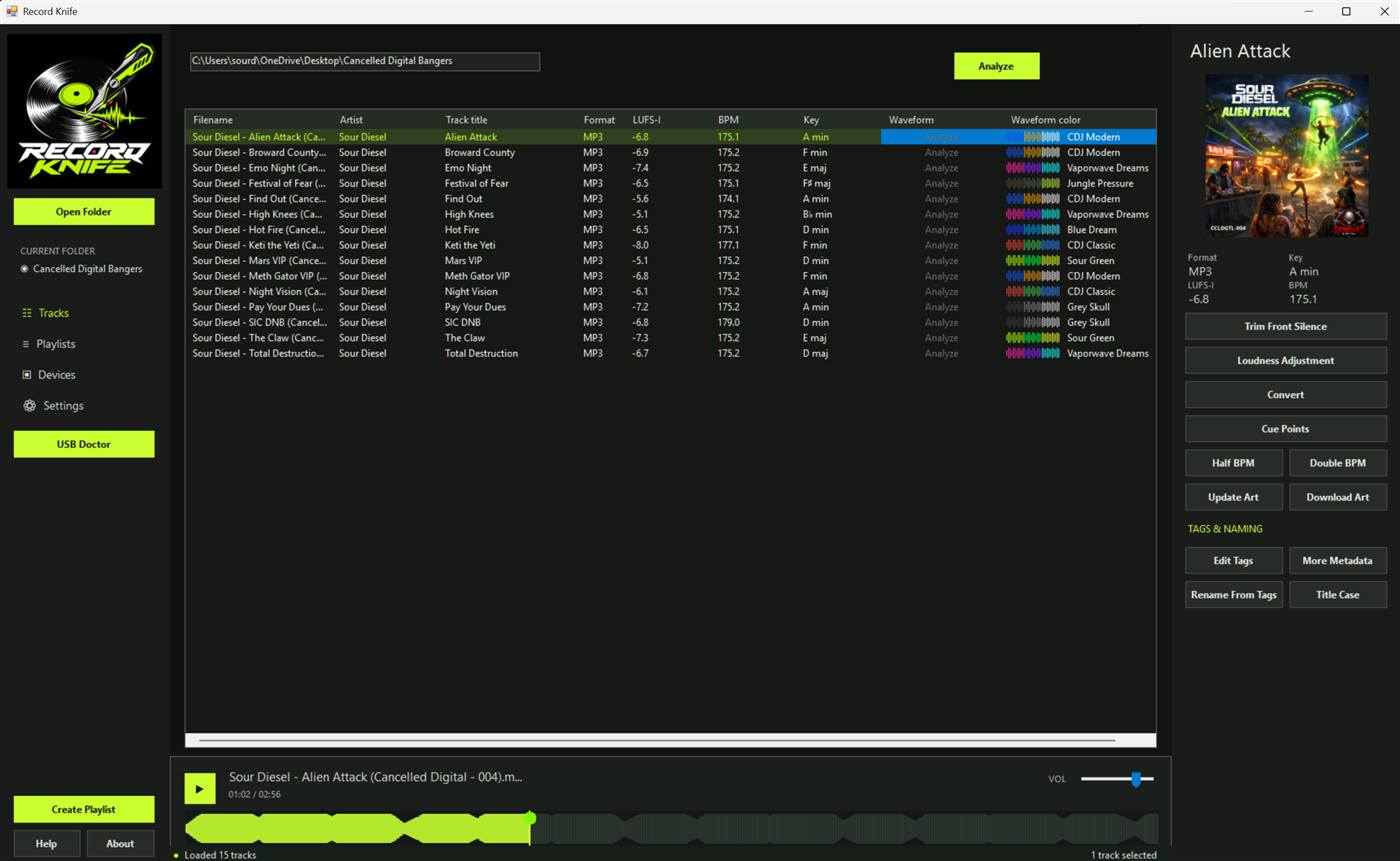This screenshot has height=861, width=1400.
Task: Click Analyze in the Broward County row
Action: (941, 153)
